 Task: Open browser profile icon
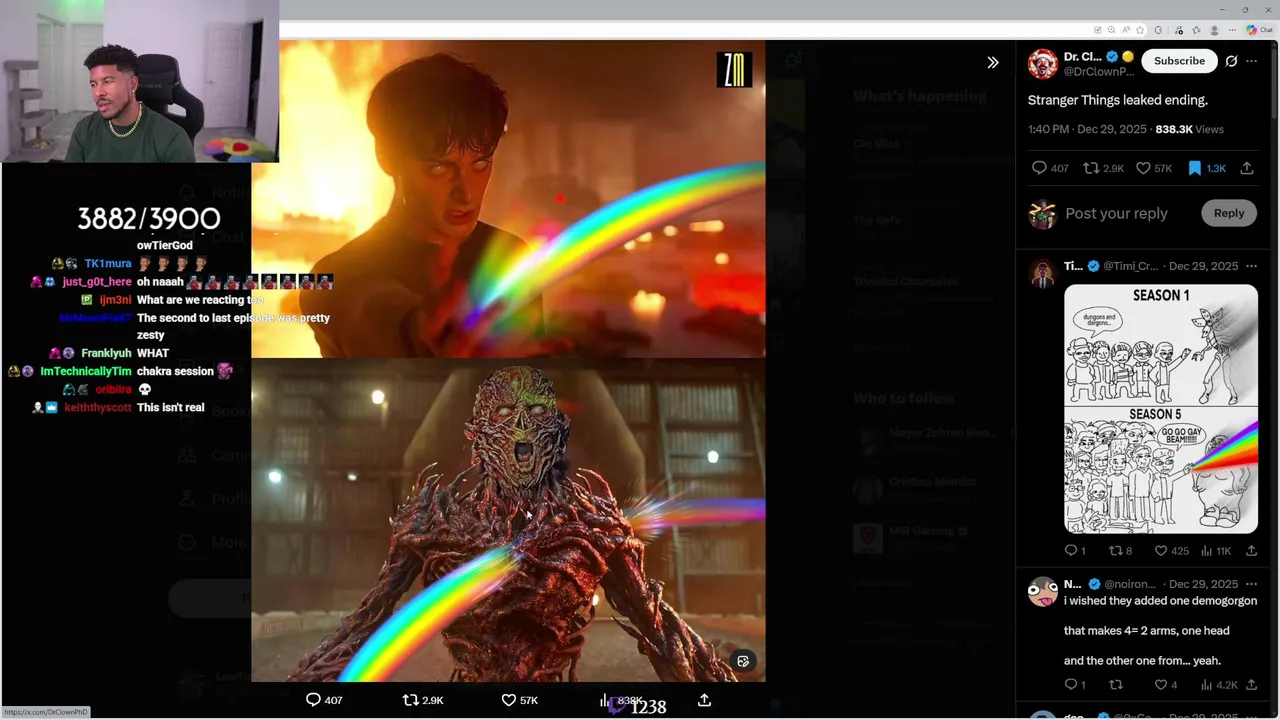click(1214, 30)
